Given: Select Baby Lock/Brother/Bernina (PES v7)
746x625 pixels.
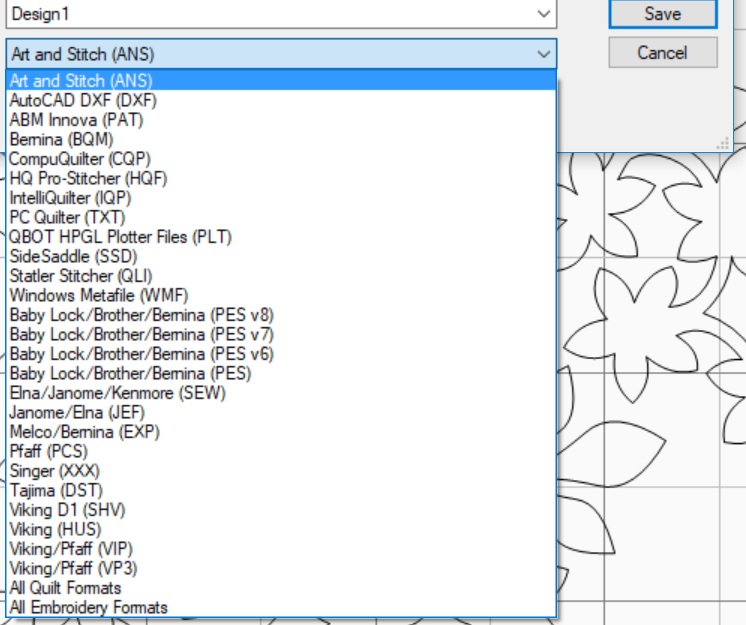Looking at the screenshot, I should coord(281,334).
